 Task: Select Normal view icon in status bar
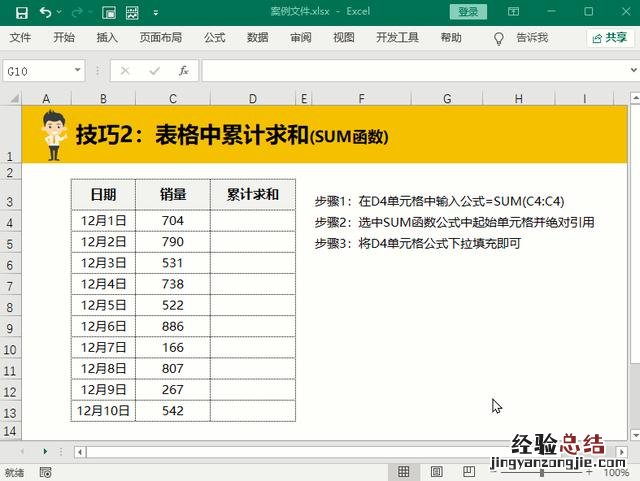coord(403,472)
